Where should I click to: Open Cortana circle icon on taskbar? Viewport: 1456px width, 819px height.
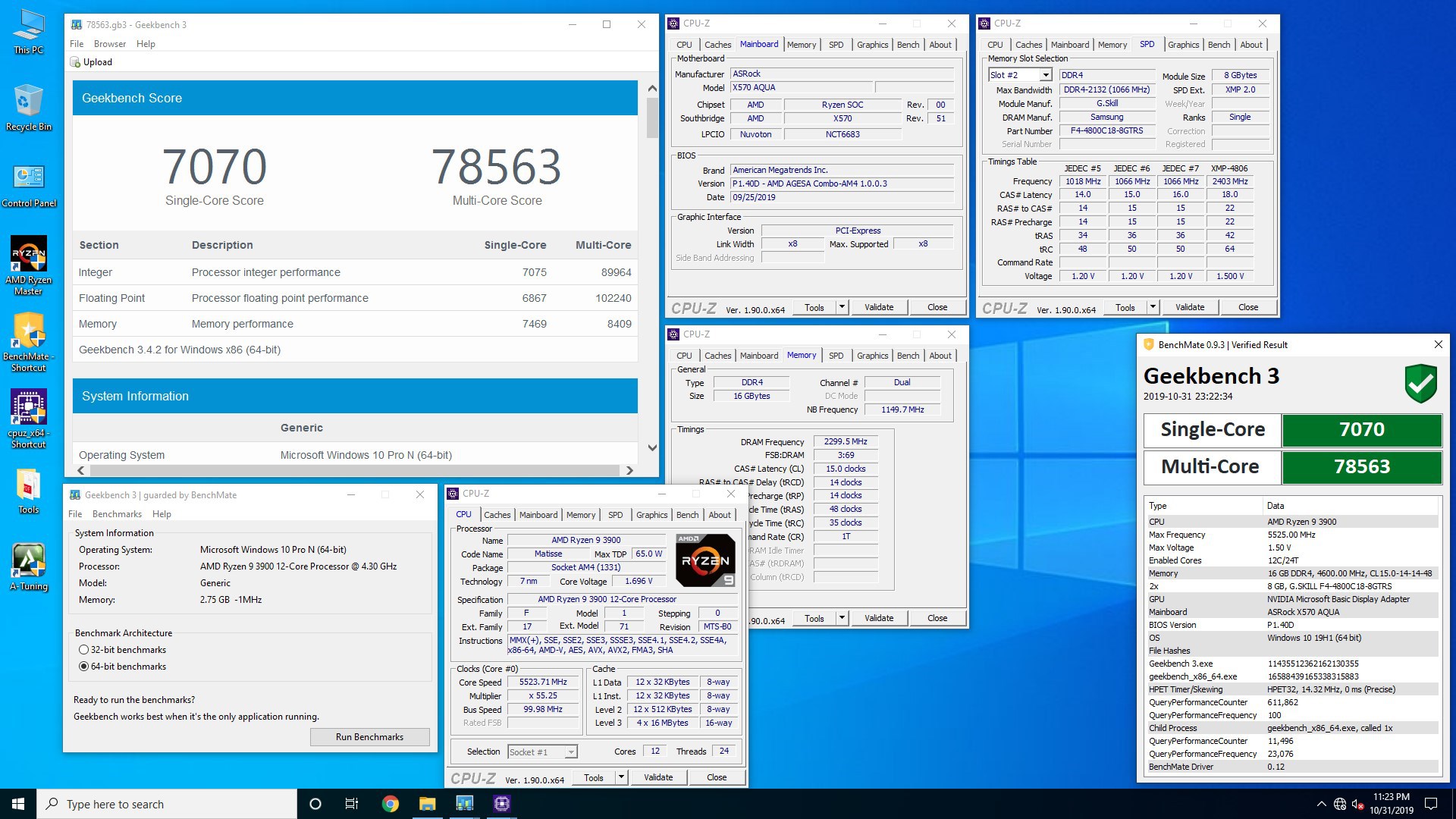point(315,804)
